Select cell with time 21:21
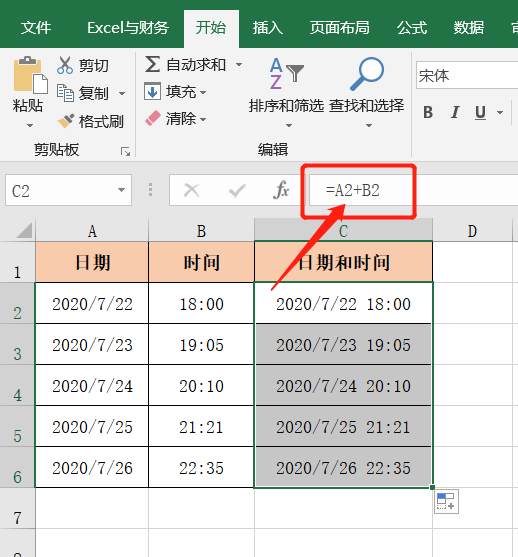 click(201, 426)
